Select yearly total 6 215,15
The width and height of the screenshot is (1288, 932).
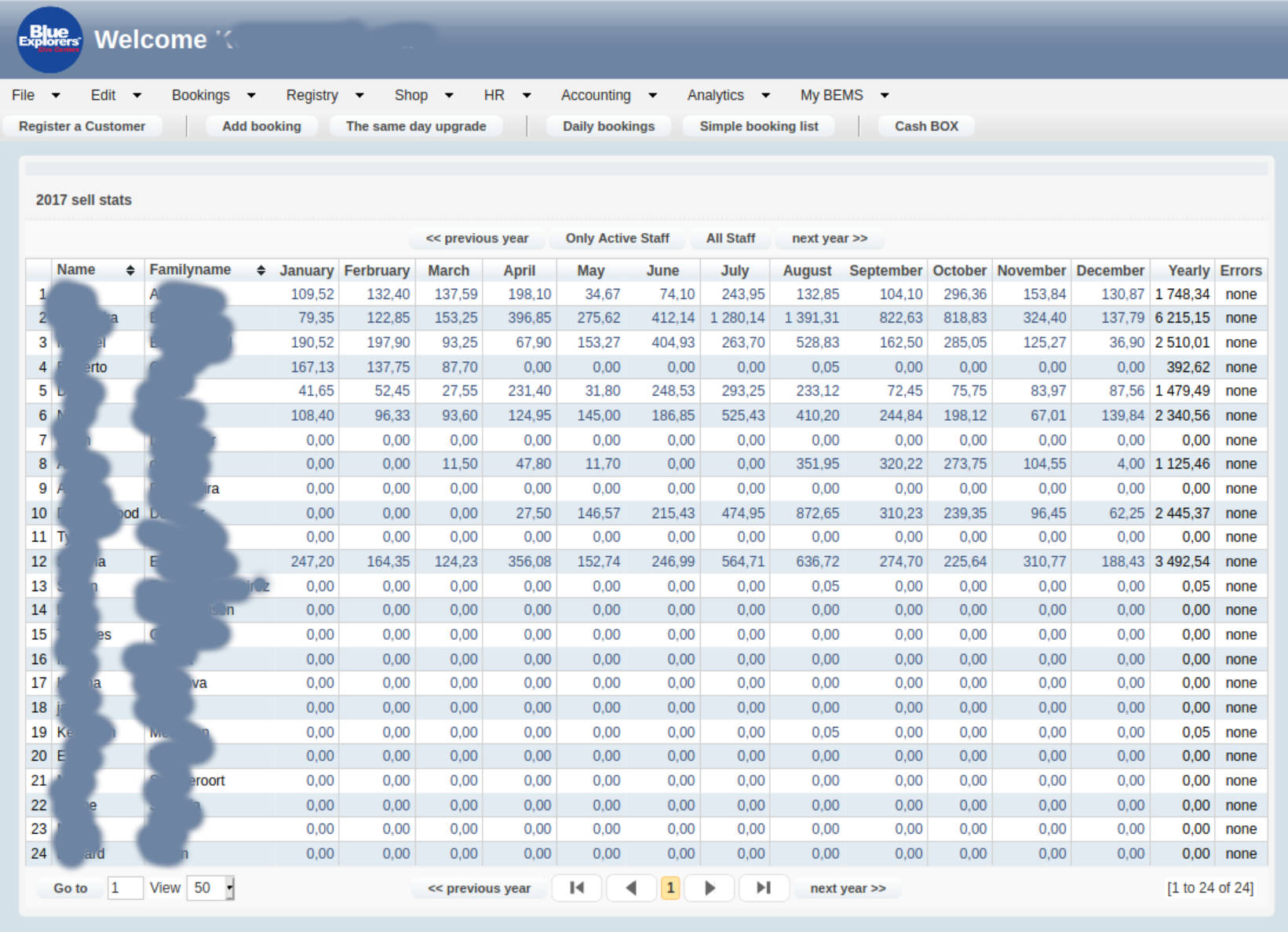(x=1182, y=318)
